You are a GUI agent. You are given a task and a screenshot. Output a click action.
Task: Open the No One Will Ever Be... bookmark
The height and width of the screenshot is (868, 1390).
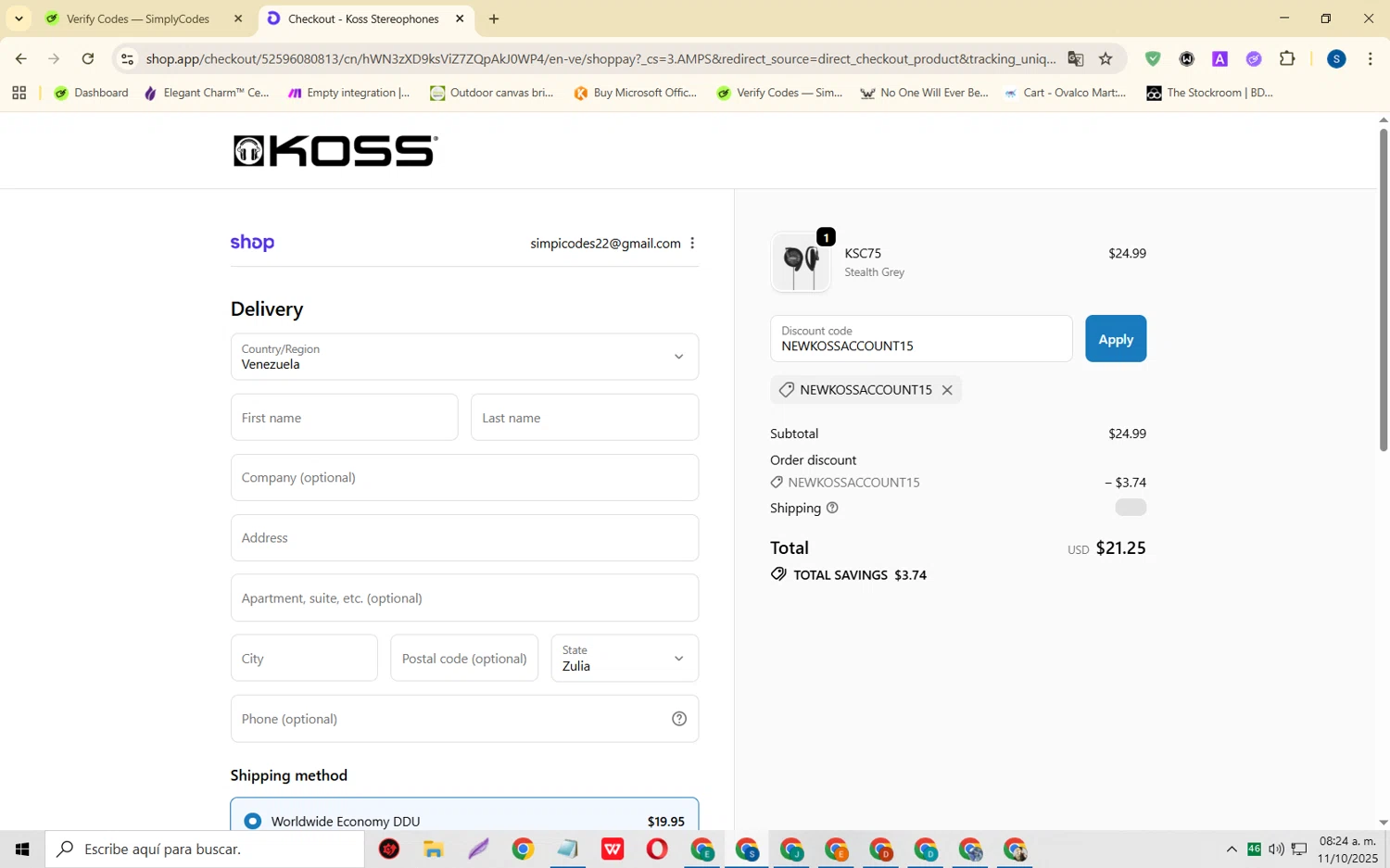[x=924, y=93]
